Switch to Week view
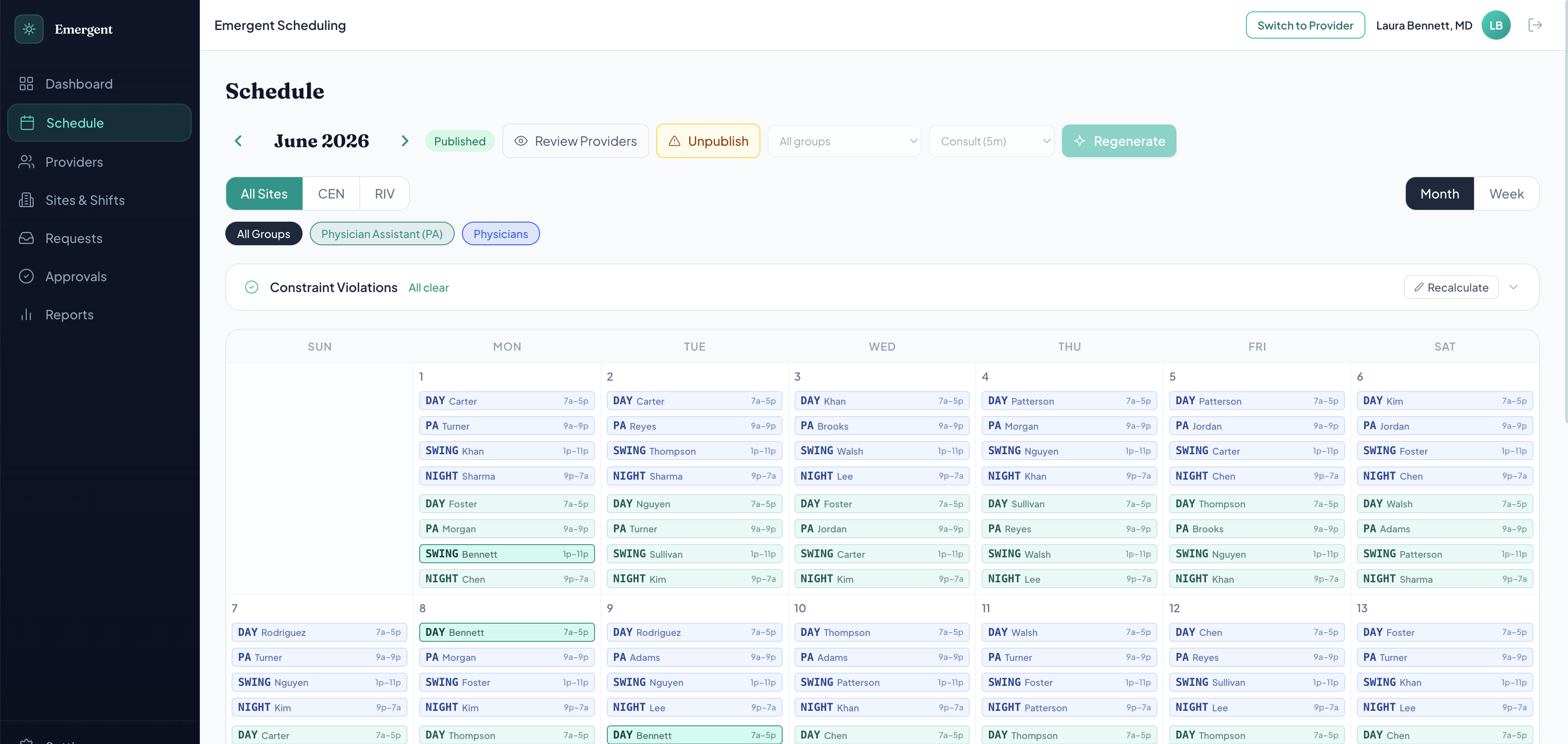1568x744 pixels. coord(1507,193)
